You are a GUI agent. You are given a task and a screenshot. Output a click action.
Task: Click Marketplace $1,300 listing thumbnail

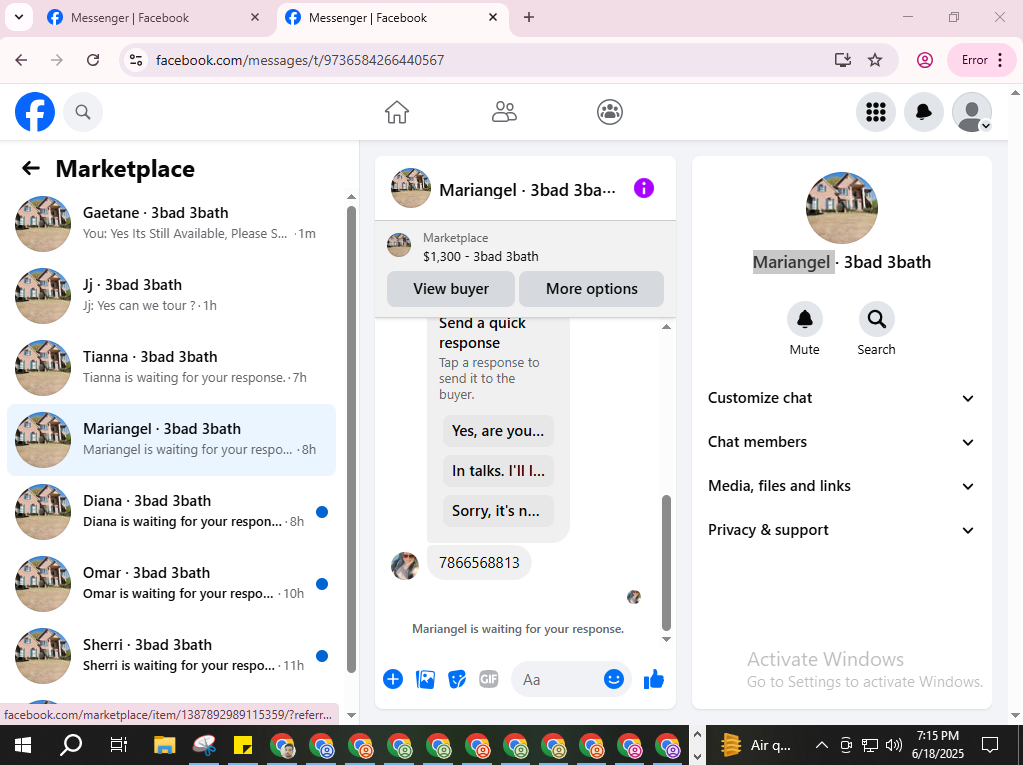399,245
